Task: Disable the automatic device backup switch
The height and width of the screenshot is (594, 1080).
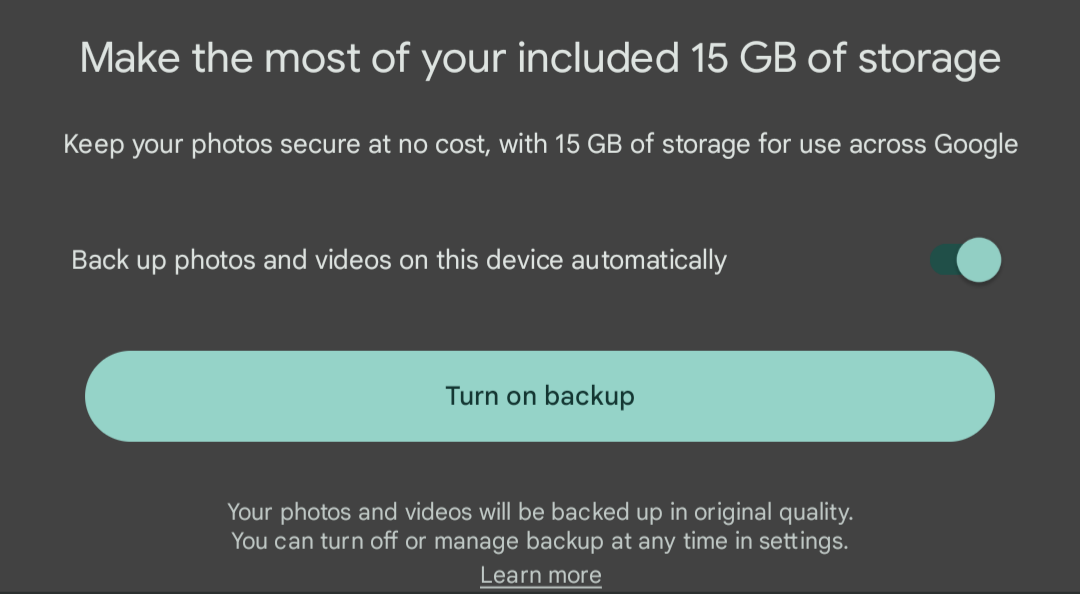Action: click(965, 260)
